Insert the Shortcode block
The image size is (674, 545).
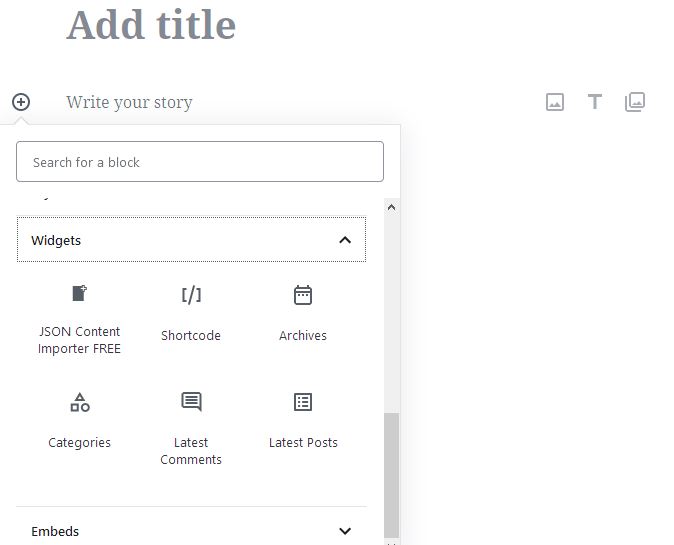(191, 320)
